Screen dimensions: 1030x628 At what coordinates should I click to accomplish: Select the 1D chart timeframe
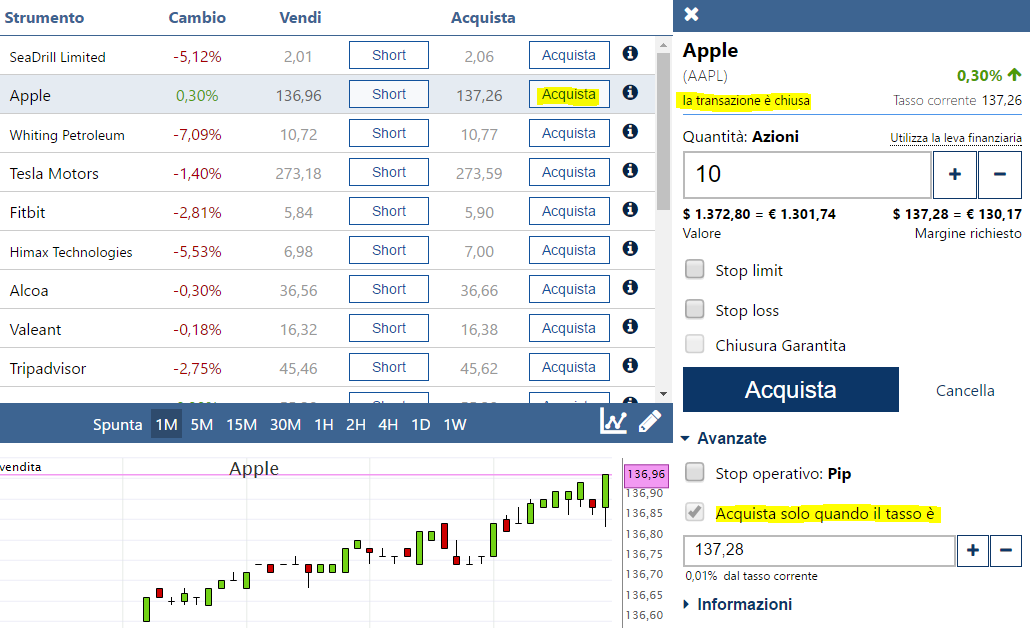tap(420, 425)
